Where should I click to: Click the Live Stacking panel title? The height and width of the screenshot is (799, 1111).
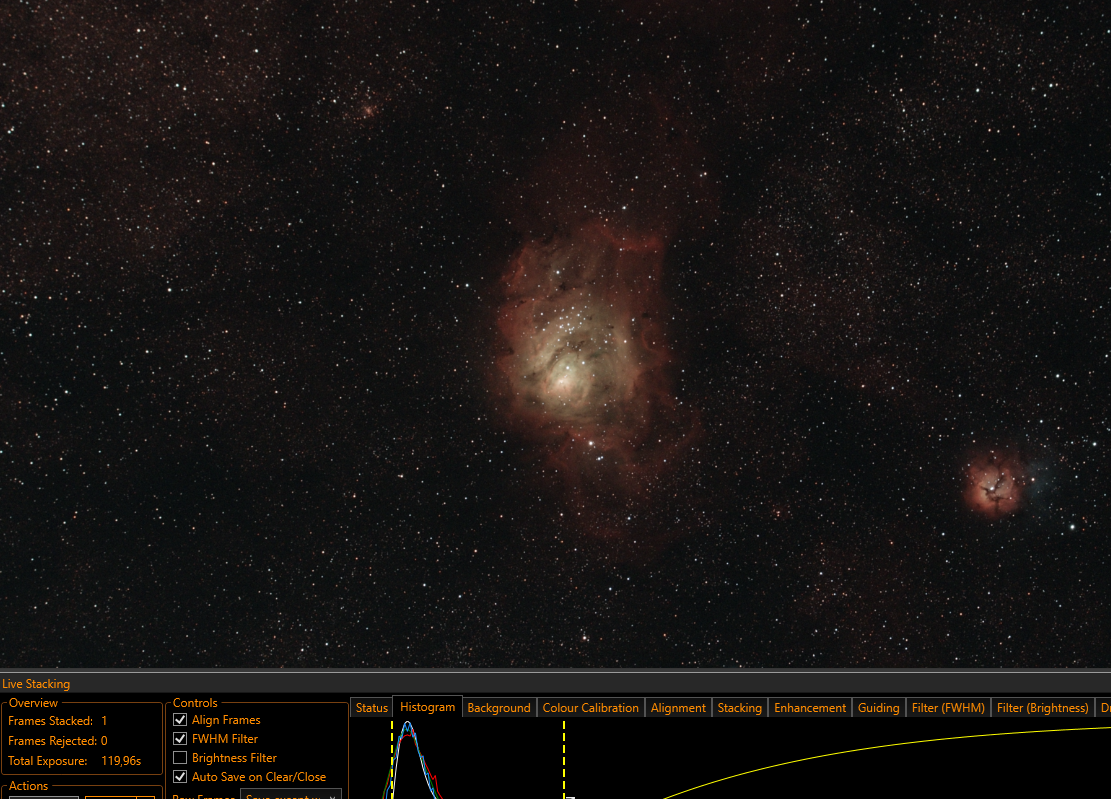pyautogui.click(x=36, y=684)
